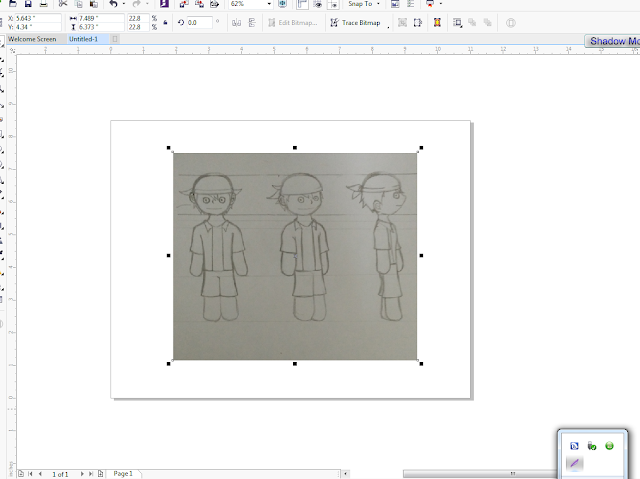
Task: Undo the last action
Action: (113, 4)
